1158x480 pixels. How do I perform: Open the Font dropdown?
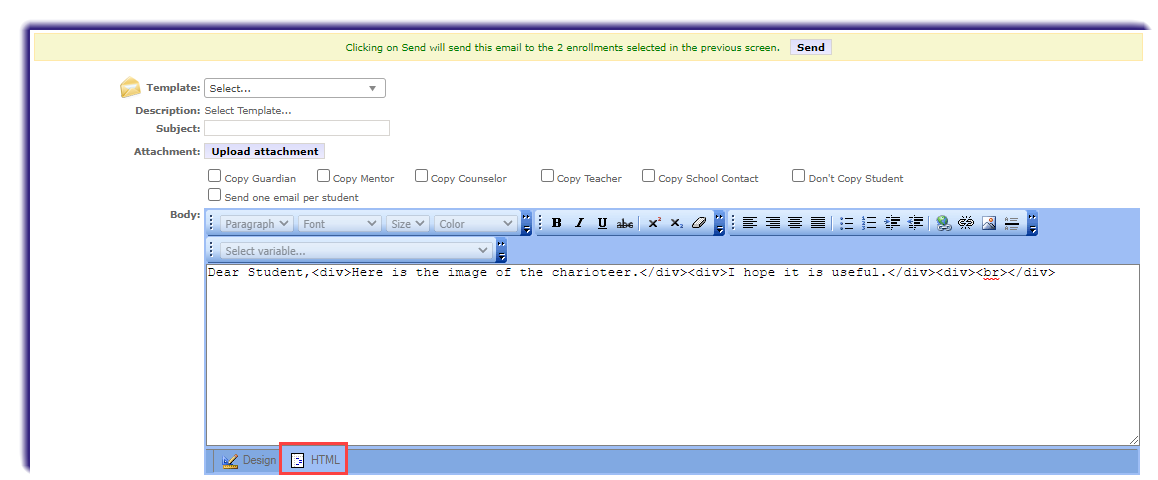(x=340, y=224)
